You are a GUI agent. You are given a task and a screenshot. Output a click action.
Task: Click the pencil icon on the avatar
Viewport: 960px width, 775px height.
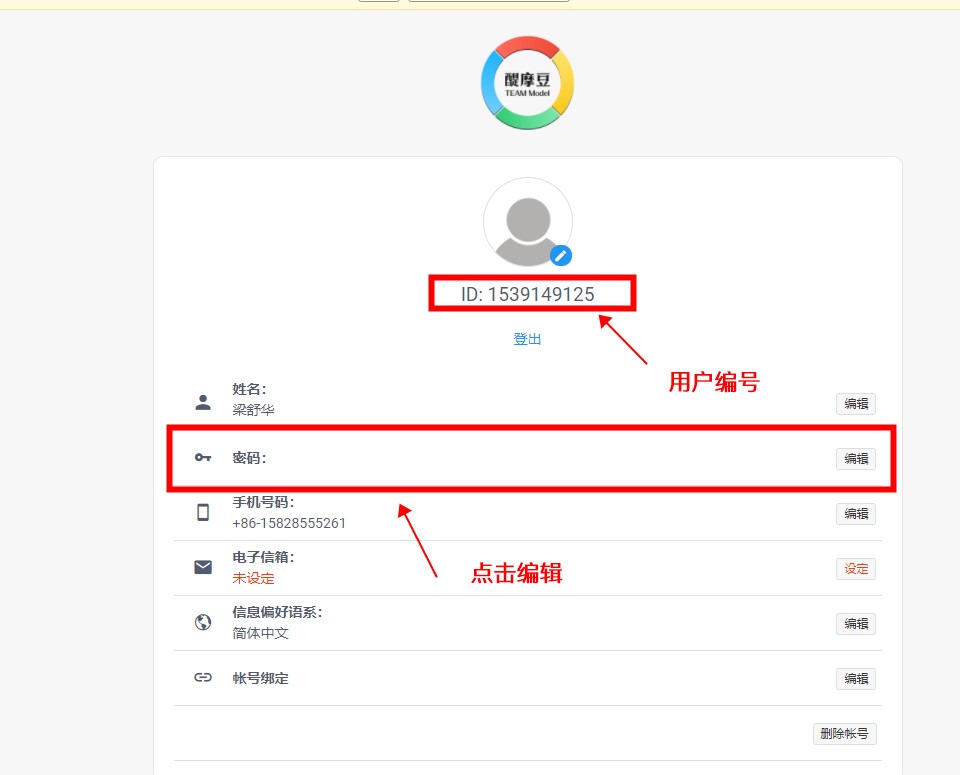[x=561, y=255]
